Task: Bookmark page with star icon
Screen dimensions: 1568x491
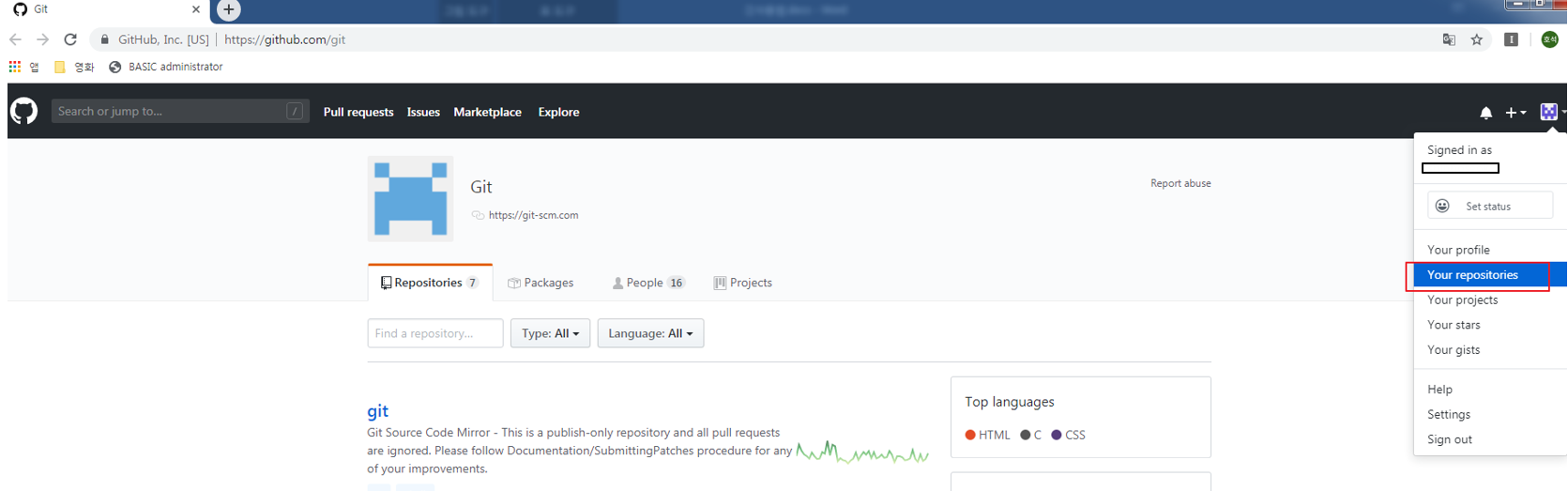Action: click(1477, 39)
